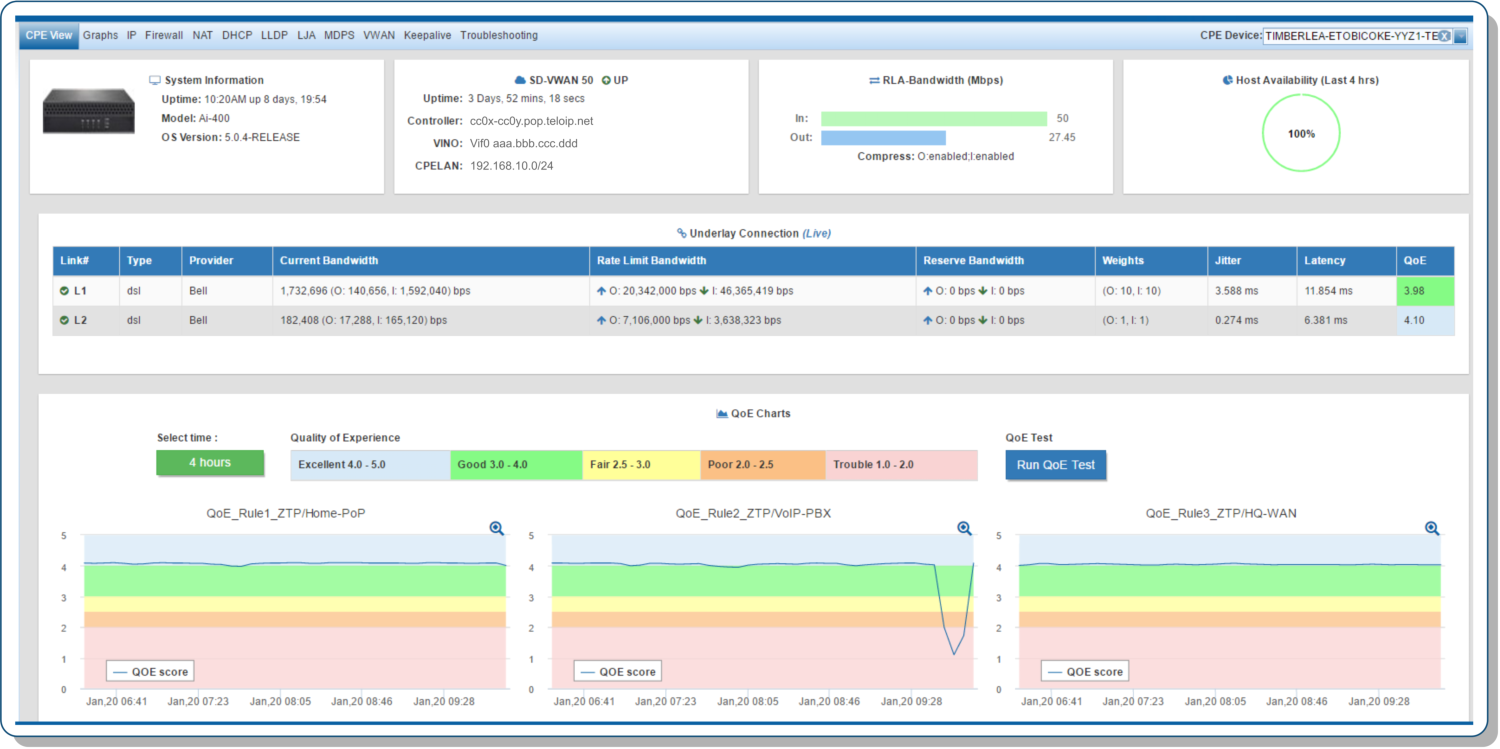The width and height of the screenshot is (1500, 749).
Task: Select the LJA tab
Action: pyautogui.click(x=306, y=35)
